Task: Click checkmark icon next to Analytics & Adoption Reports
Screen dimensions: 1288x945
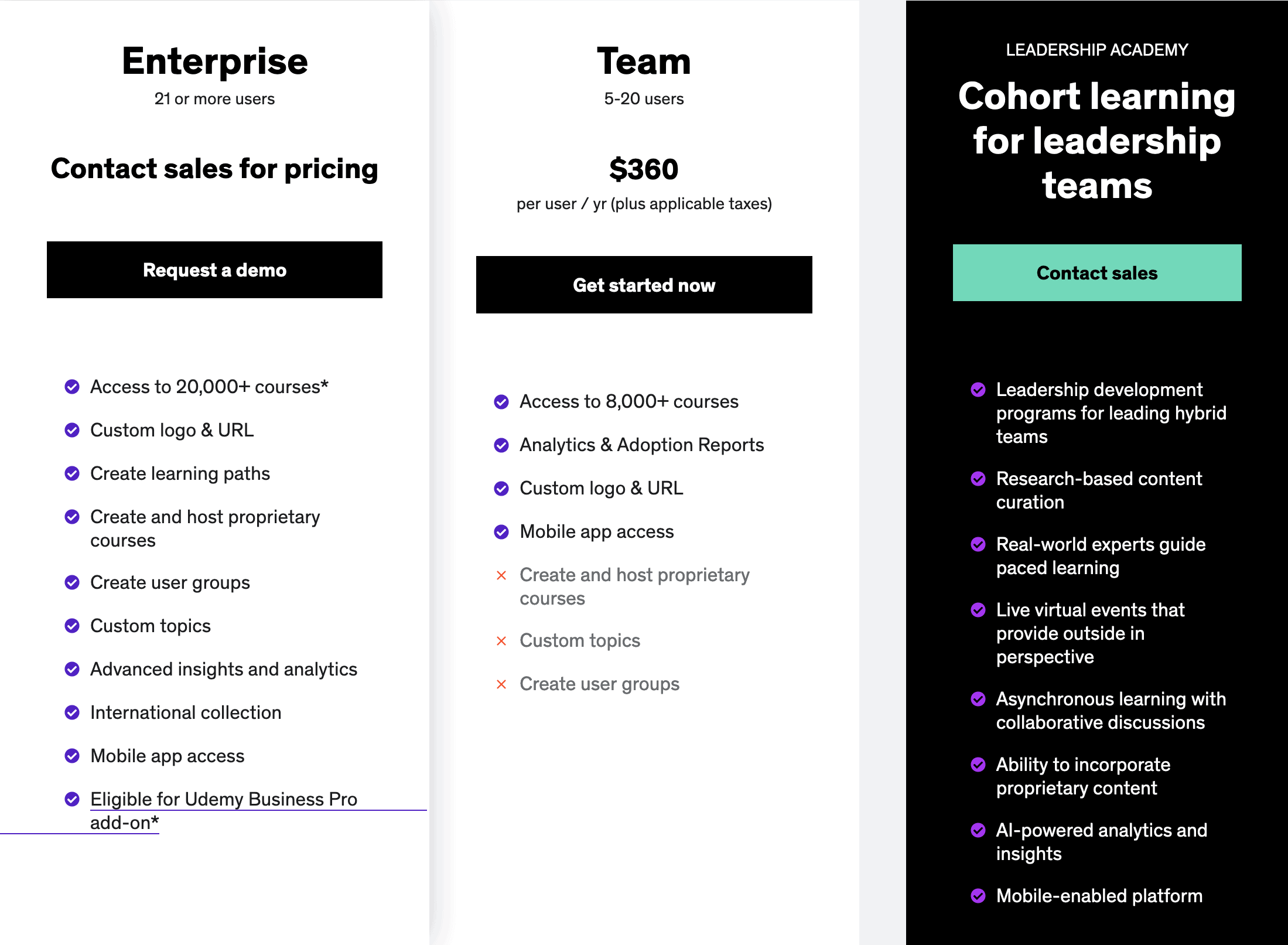Action: [501, 445]
